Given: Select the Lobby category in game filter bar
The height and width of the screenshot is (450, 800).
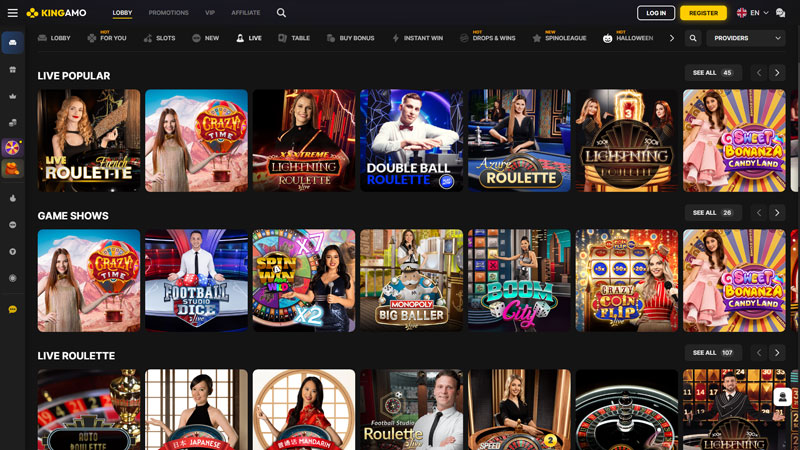Looking at the screenshot, I should coord(54,38).
